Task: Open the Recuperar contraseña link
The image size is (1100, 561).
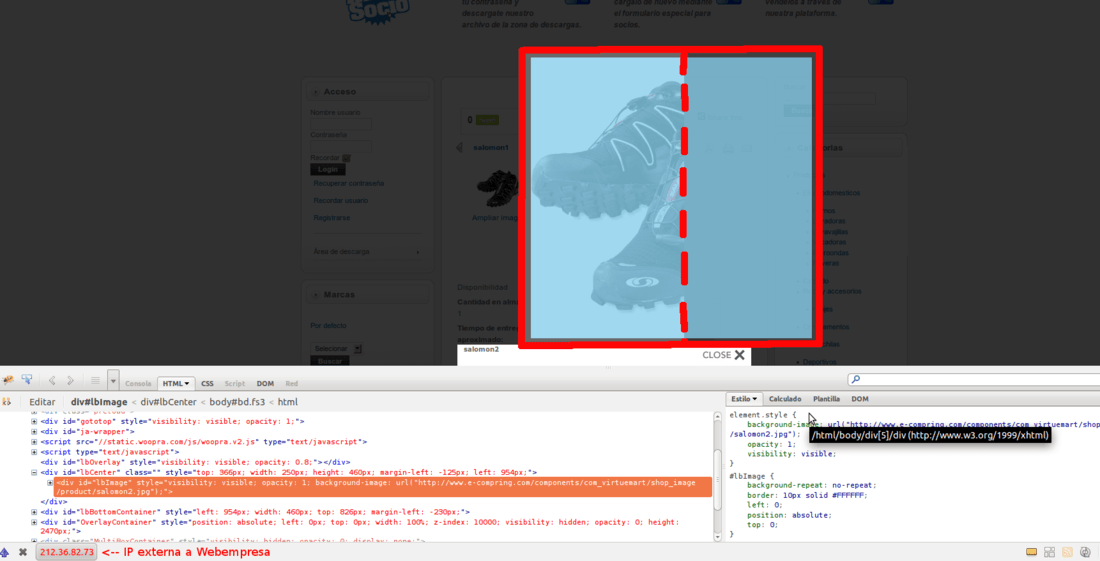Action: (349, 184)
